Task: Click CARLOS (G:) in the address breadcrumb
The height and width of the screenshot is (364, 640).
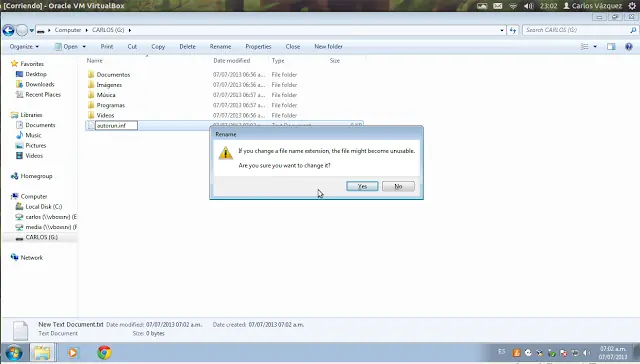Action: (x=108, y=30)
